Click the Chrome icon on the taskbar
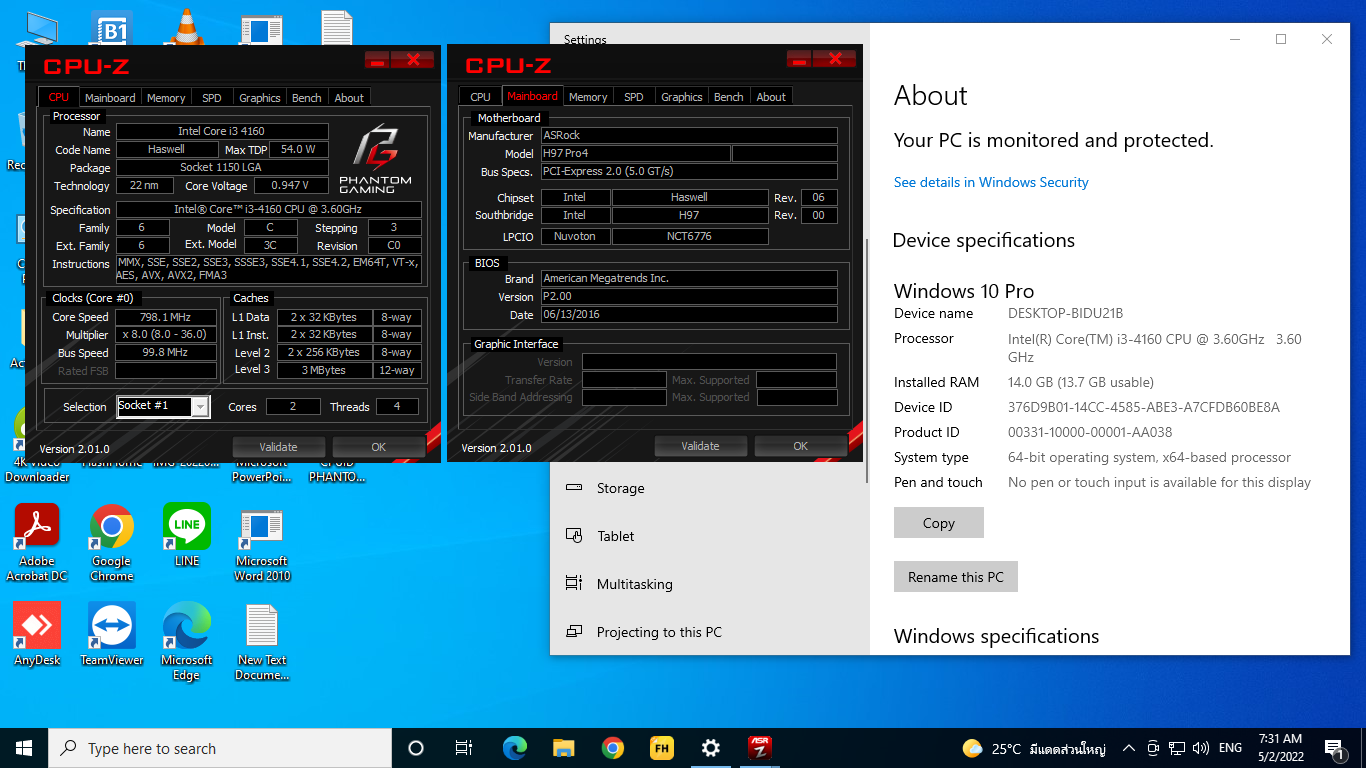 [x=613, y=748]
